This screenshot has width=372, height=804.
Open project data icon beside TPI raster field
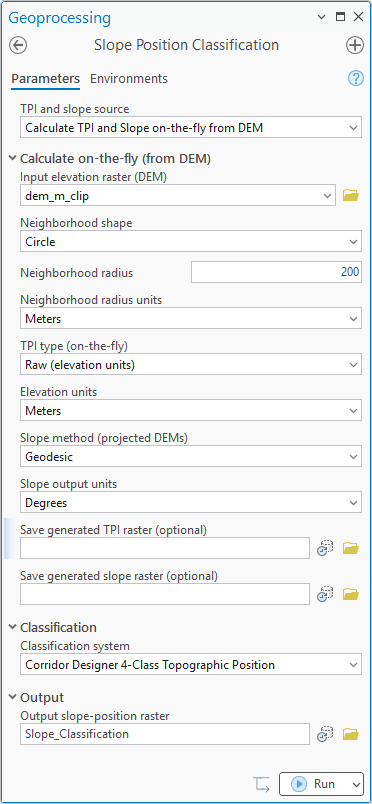coord(325,548)
